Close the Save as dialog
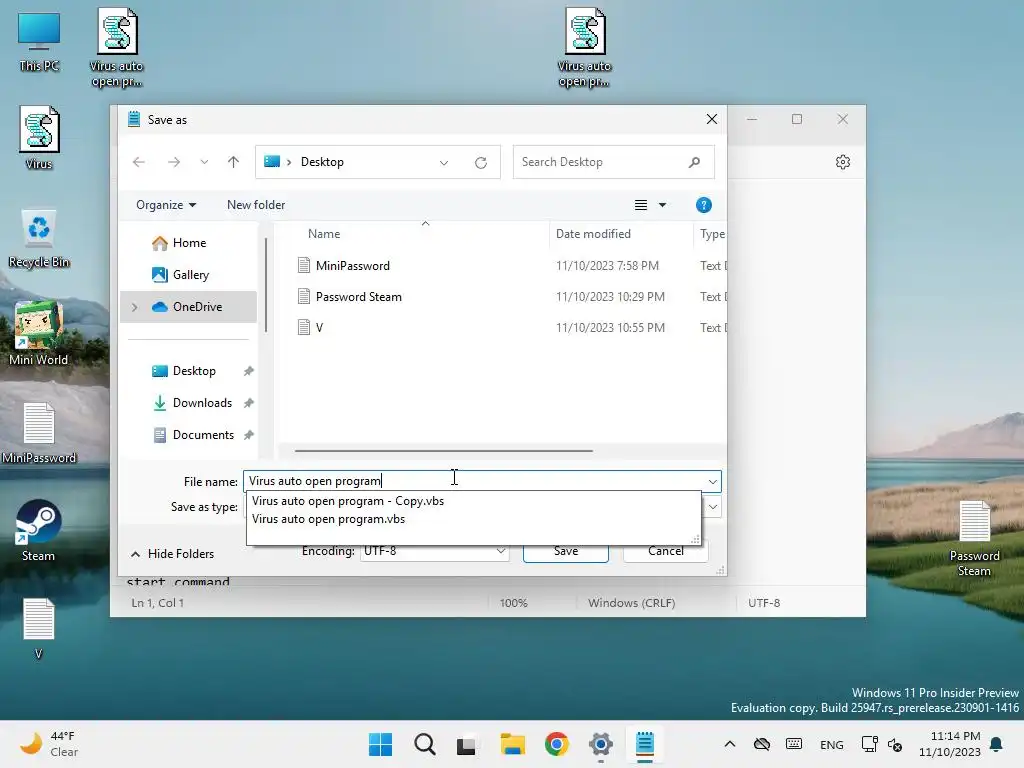The image size is (1024, 768). click(712, 120)
